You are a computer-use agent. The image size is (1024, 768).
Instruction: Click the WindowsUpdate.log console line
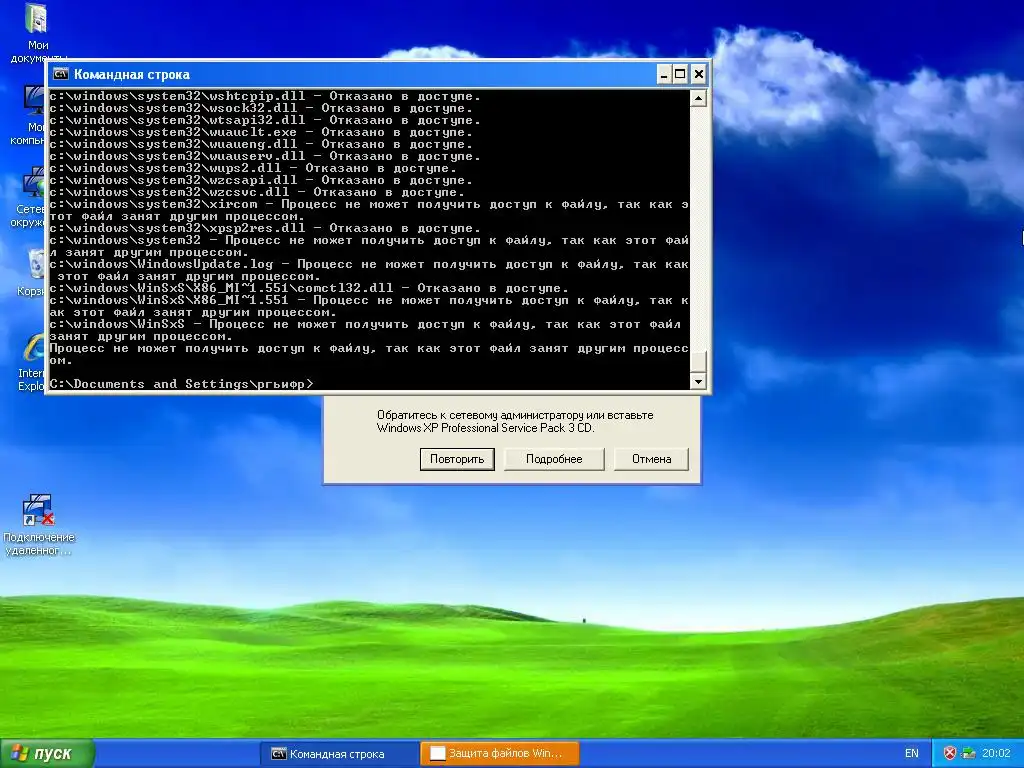[x=369, y=270]
